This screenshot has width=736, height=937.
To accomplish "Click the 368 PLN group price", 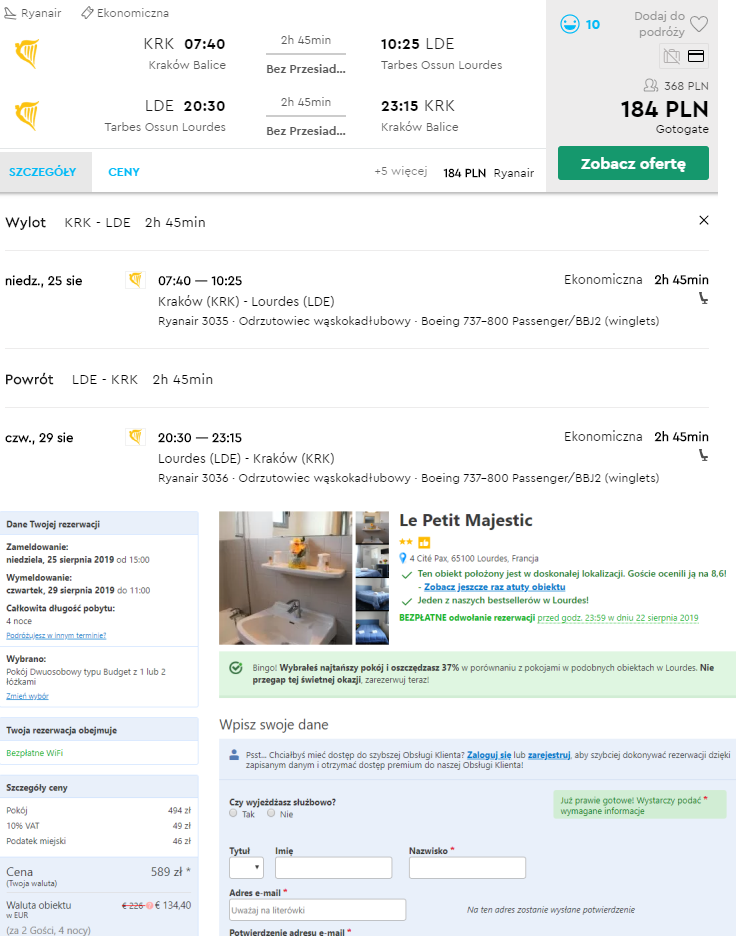I will 686,86.
